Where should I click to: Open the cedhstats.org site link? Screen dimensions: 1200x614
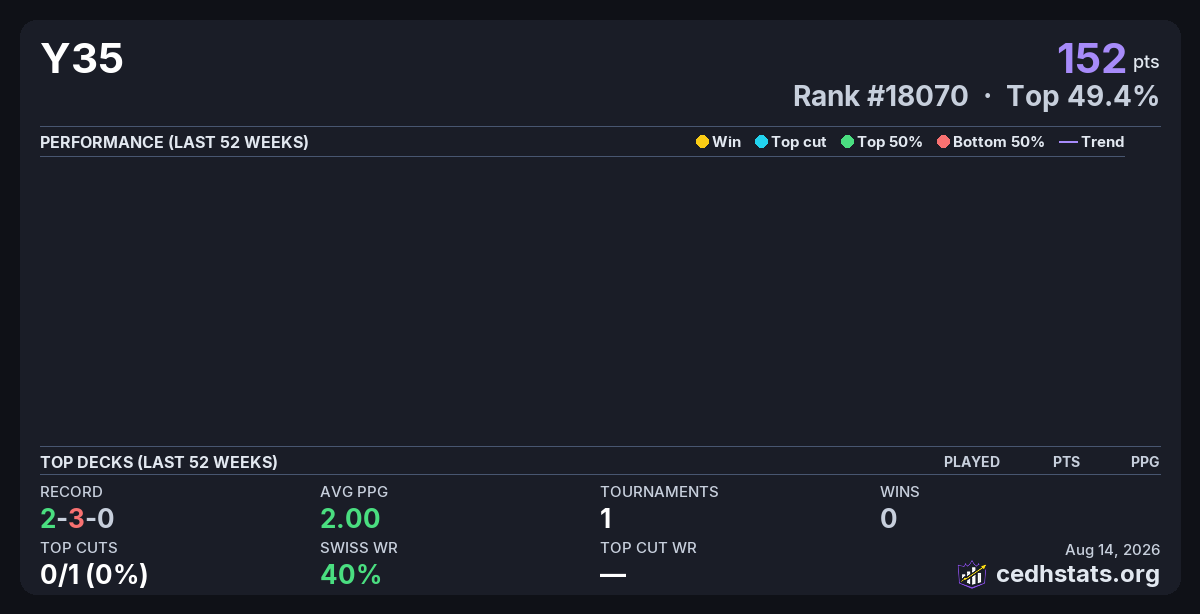click(1078, 574)
